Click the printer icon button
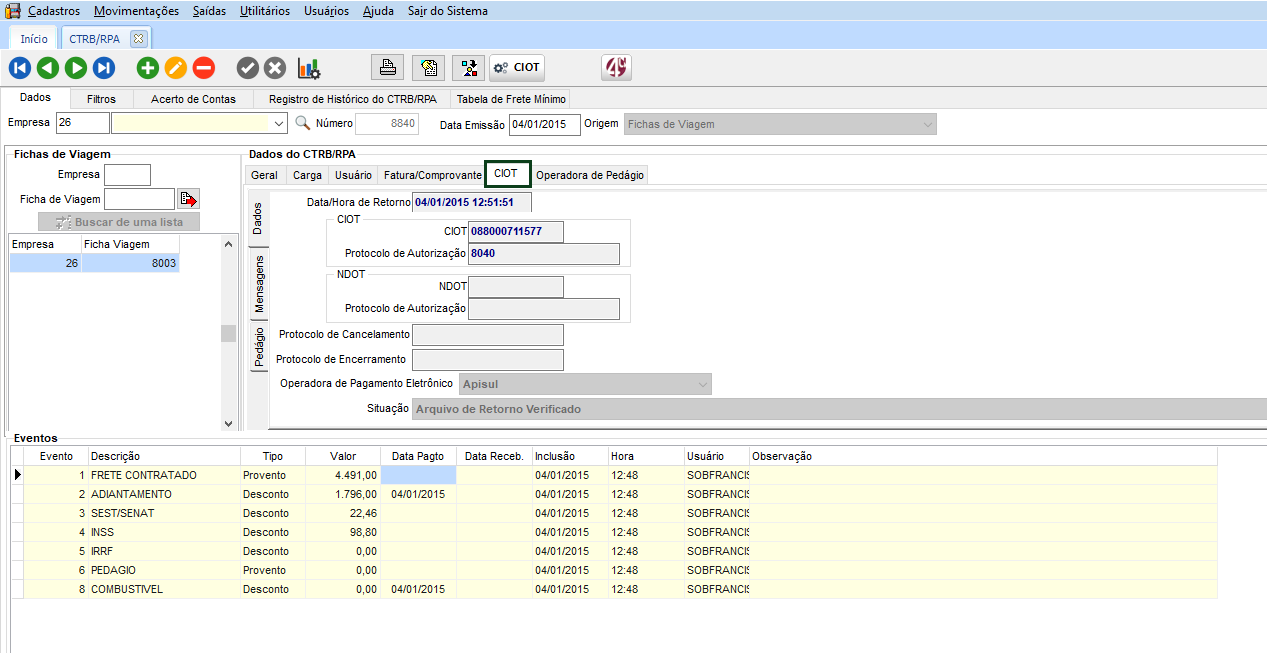The height and width of the screenshot is (653, 1267). click(388, 68)
